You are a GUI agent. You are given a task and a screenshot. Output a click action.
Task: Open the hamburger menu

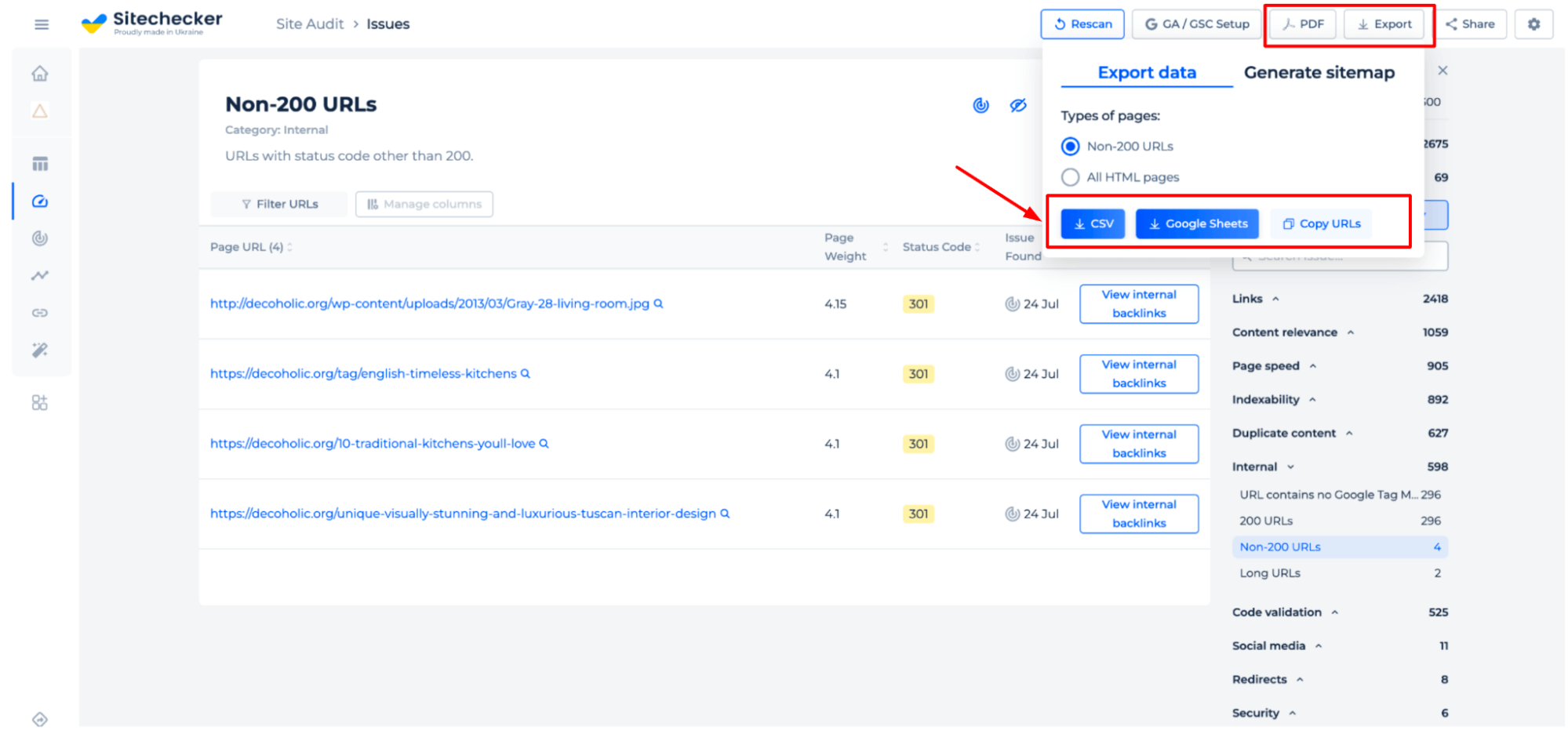pos(42,24)
